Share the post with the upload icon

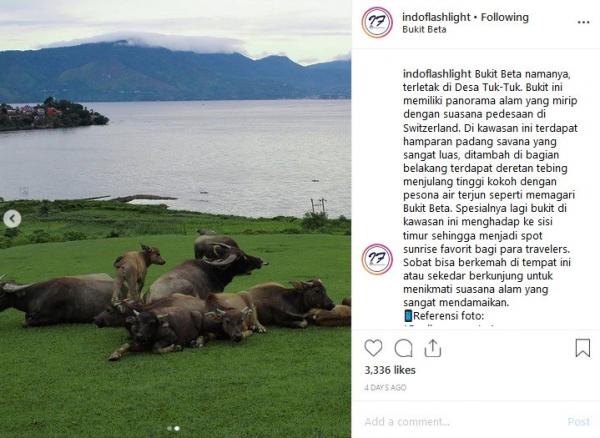click(x=433, y=348)
